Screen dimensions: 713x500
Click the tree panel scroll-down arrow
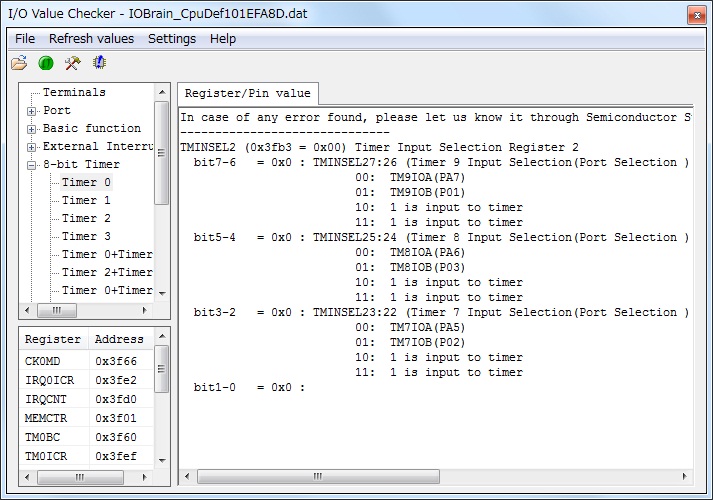[x=162, y=294]
